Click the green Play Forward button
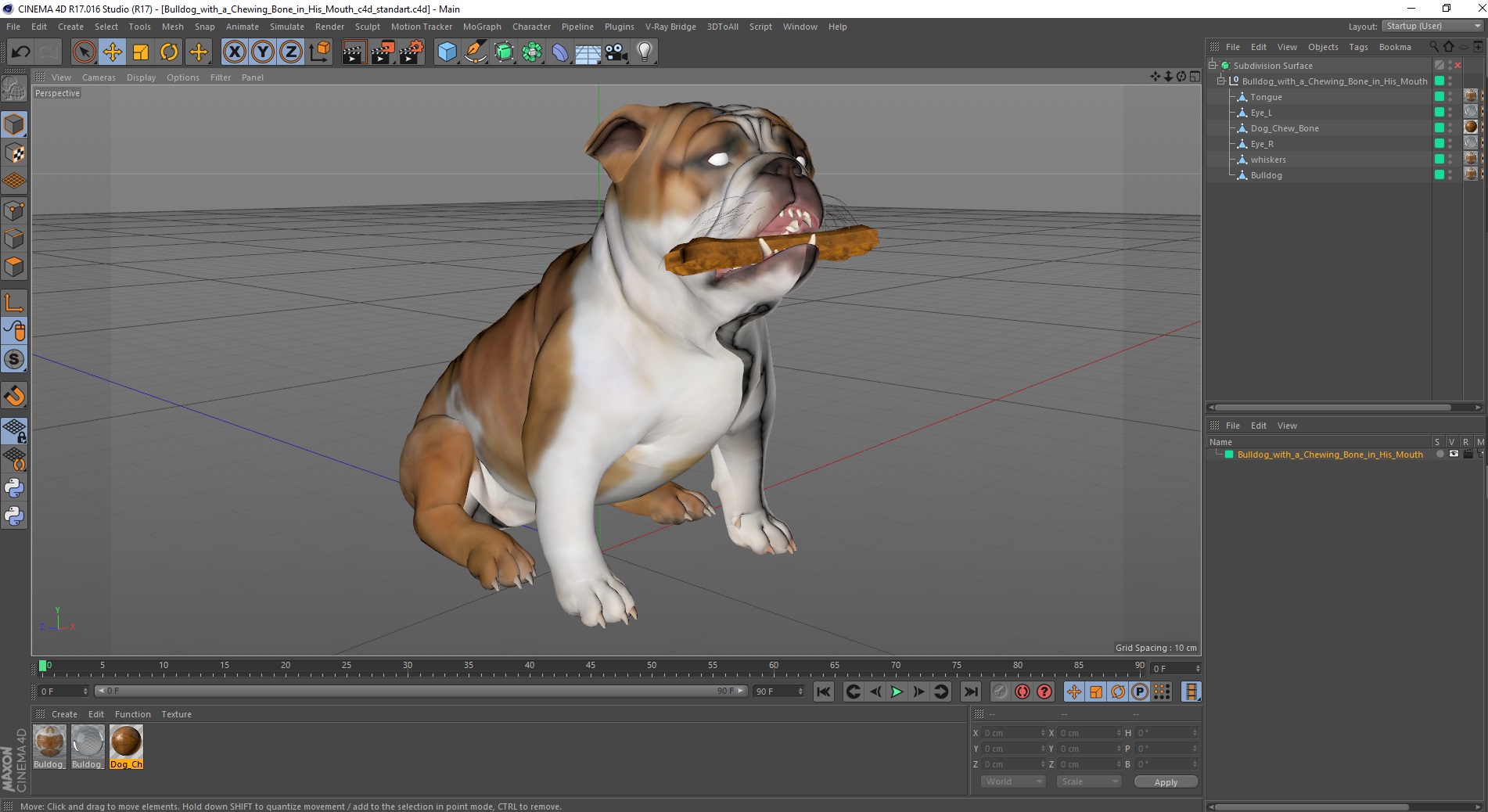Image resolution: width=1488 pixels, height=812 pixels. [x=897, y=692]
